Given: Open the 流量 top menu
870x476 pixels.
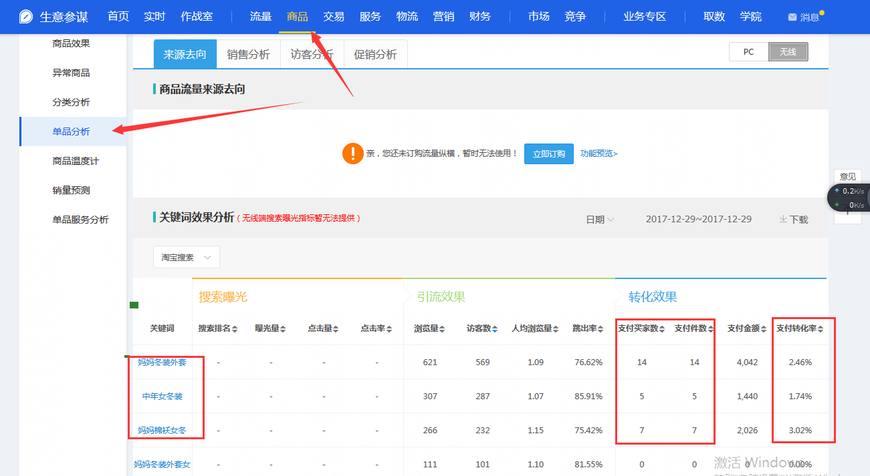Looking at the screenshot, I should click(x=260, y=17).
